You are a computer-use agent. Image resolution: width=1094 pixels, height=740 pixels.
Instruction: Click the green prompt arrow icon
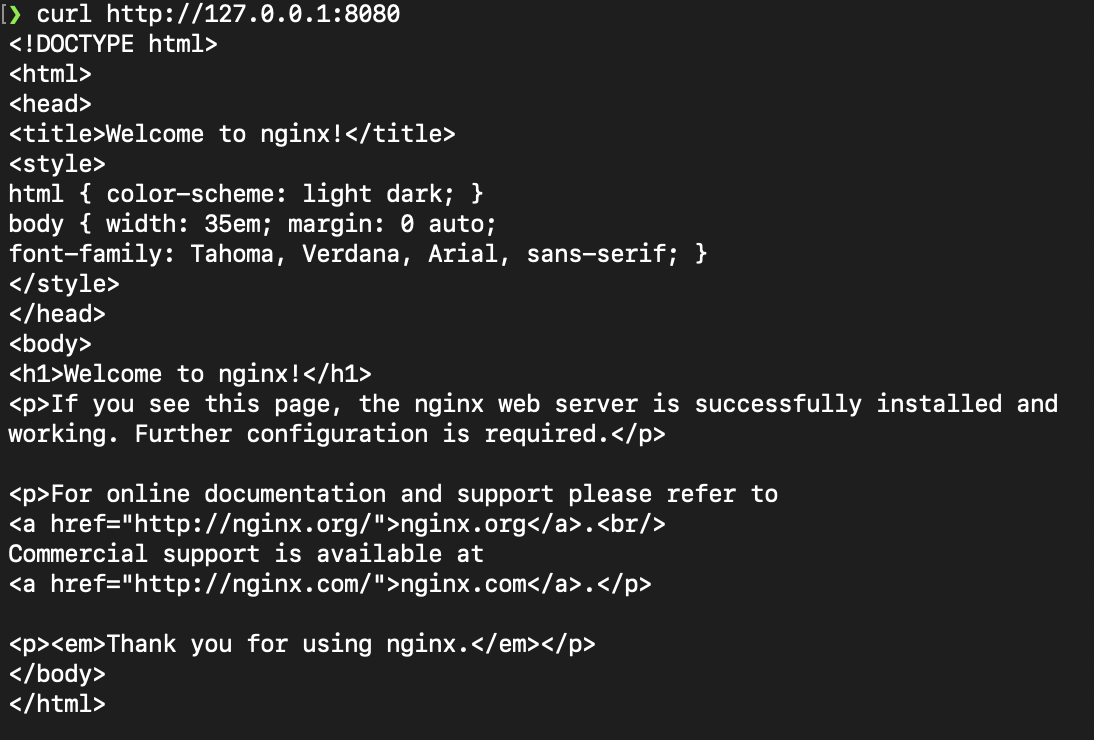point(15,14)
